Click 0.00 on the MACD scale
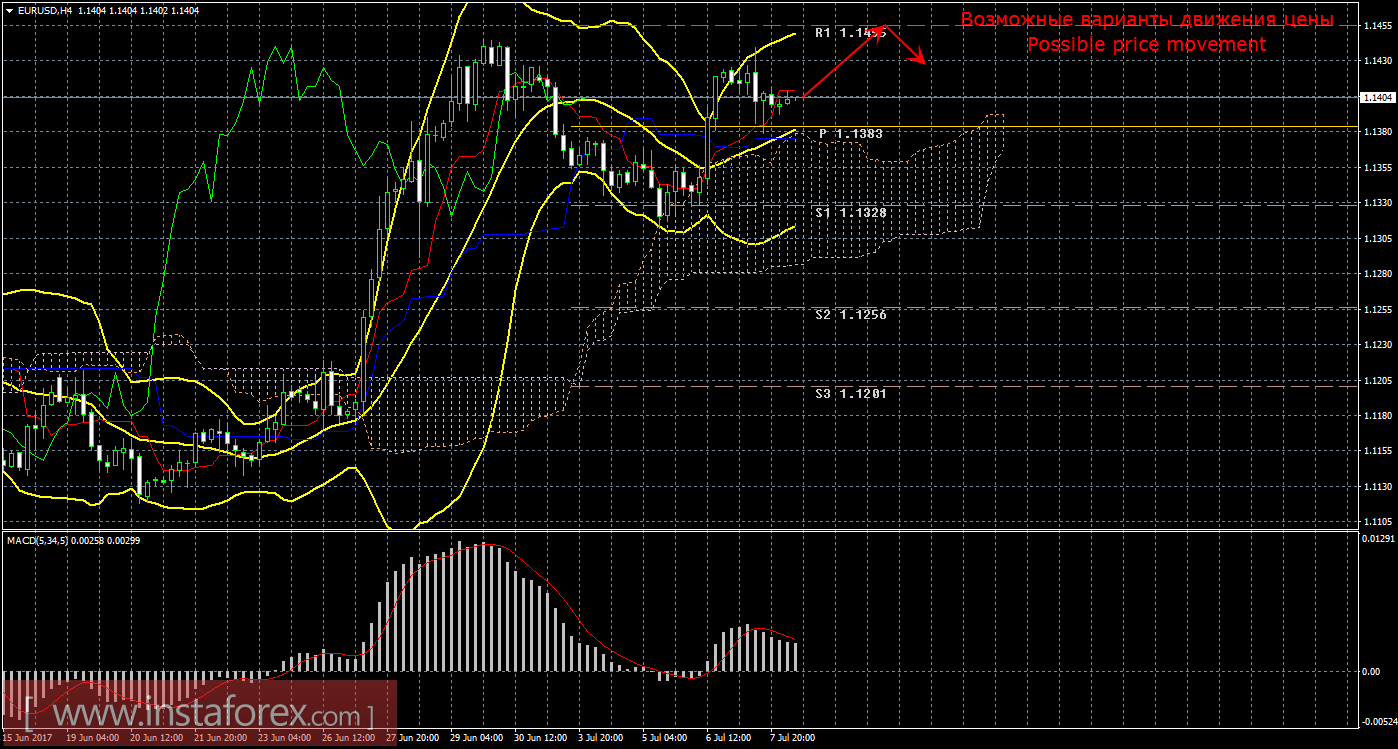Image resolution: width=1398 pixels, height=749 pixels. click(1372, 671)
